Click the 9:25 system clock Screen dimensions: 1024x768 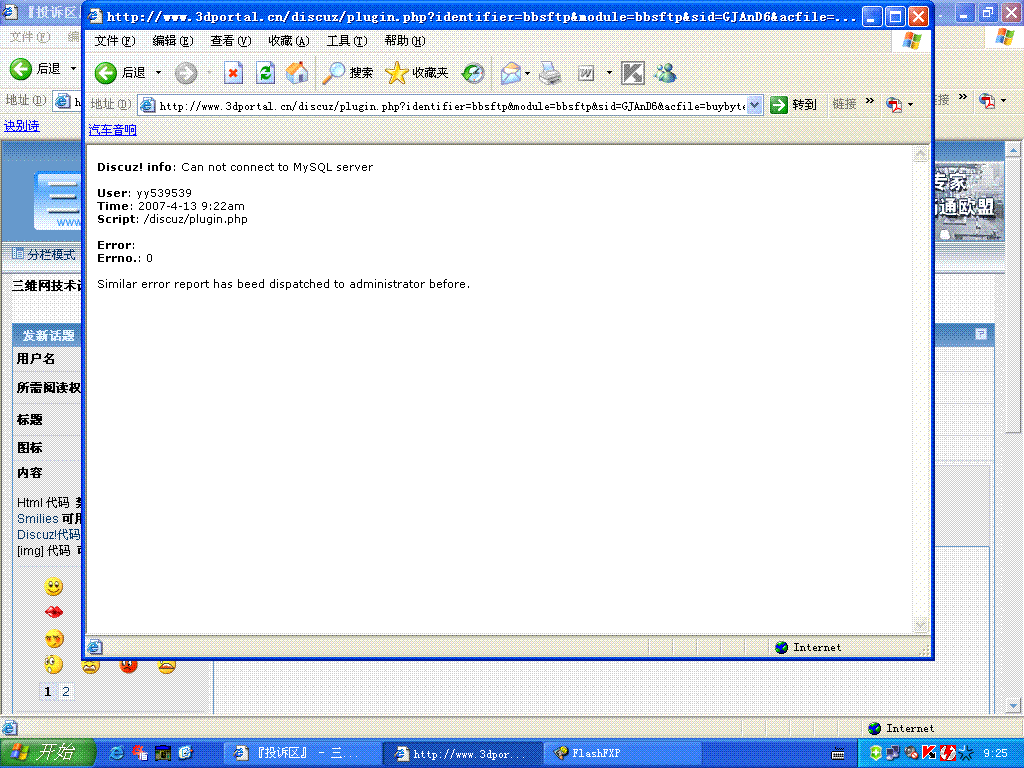tap(995, 753)
